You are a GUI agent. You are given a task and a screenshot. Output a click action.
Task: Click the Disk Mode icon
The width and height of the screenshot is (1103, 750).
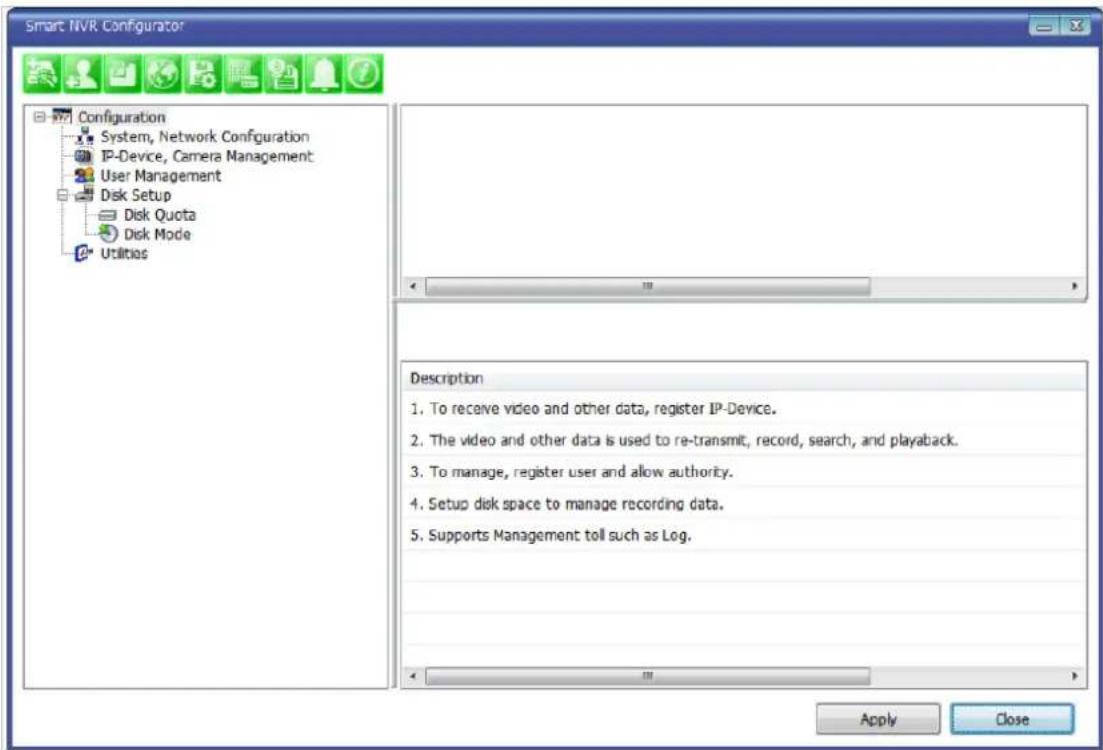pos(108,233)
